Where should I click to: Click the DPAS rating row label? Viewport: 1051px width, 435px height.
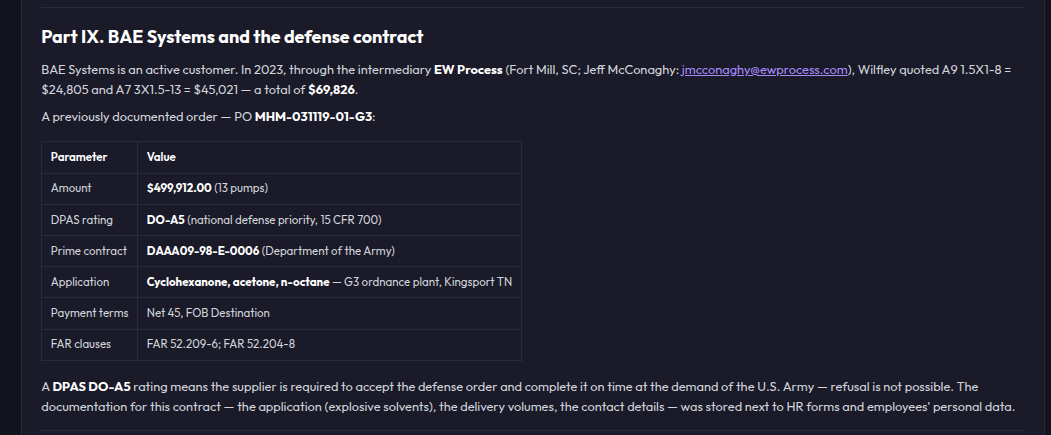pyautogui.click(x=89, y=220)
